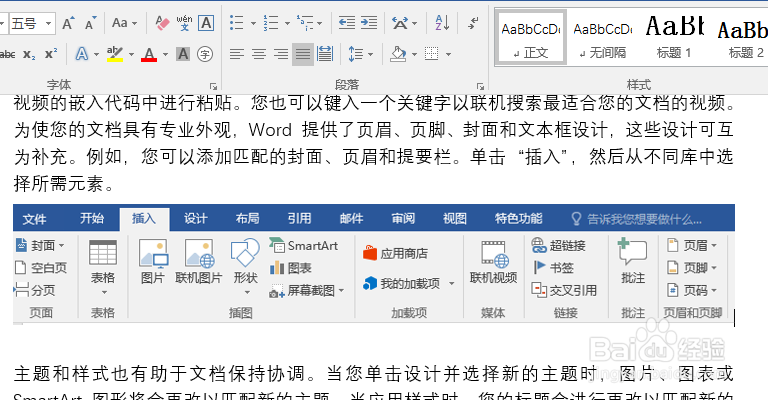Apply a numbered list with the Numbering icon

click(x=270, y=23)
